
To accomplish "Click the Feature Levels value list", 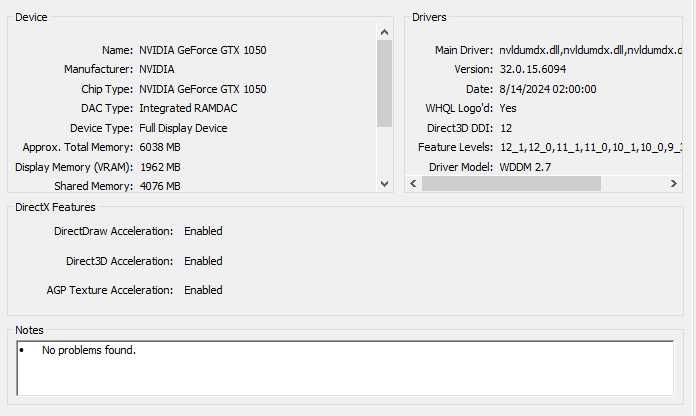I will (x=591, y=147).
